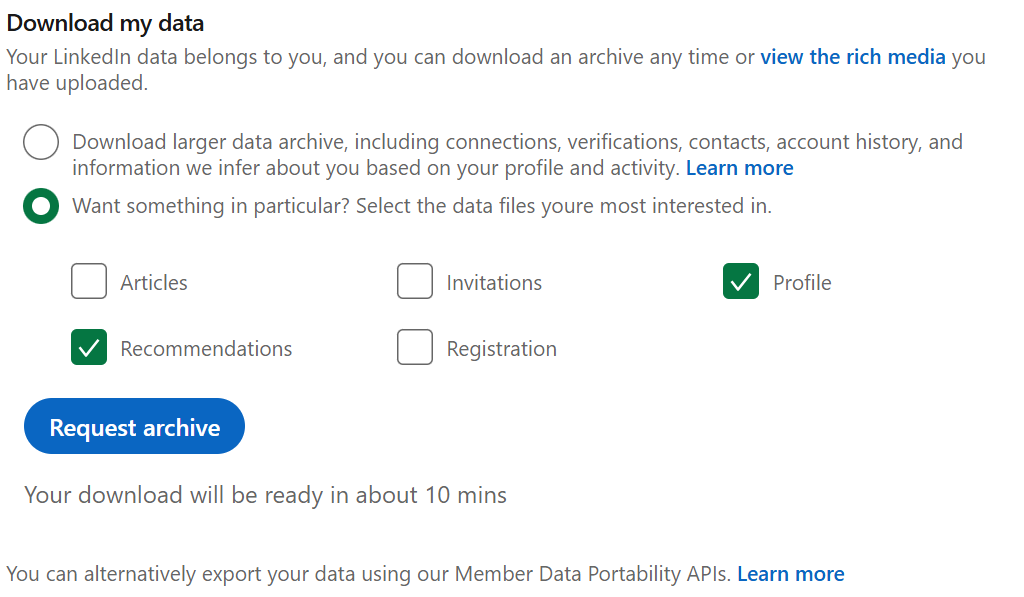Uncheck the Profile checkbox
Image resolution: width=1024 pixels, height=597 pixels.
click(x=740, y=281)
